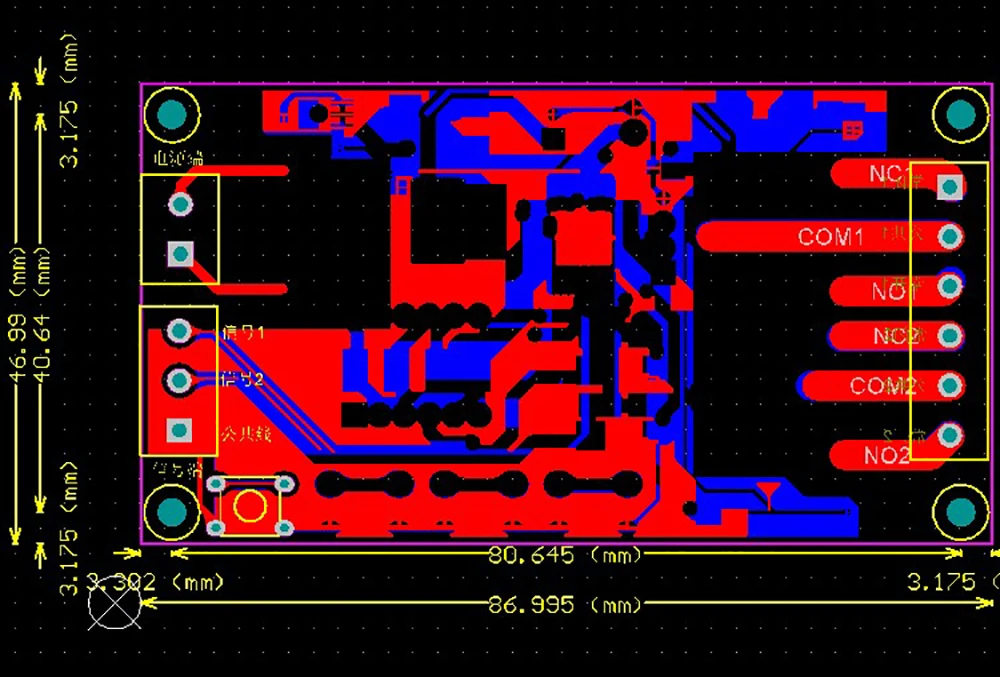Click the square pad of the power connector
This screenshot has height=677, width=1000.
pos(180,254)
